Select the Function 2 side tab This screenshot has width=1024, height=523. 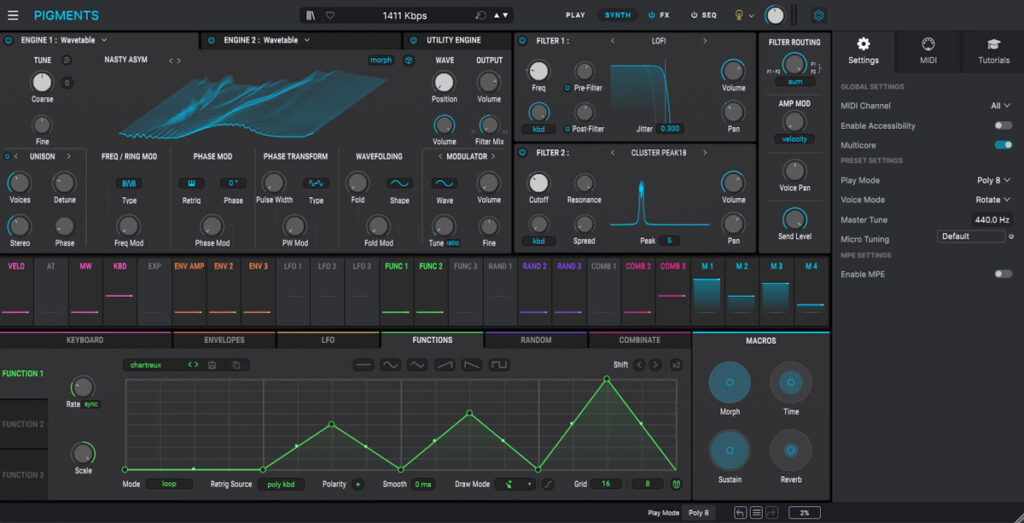coord(24,424)
